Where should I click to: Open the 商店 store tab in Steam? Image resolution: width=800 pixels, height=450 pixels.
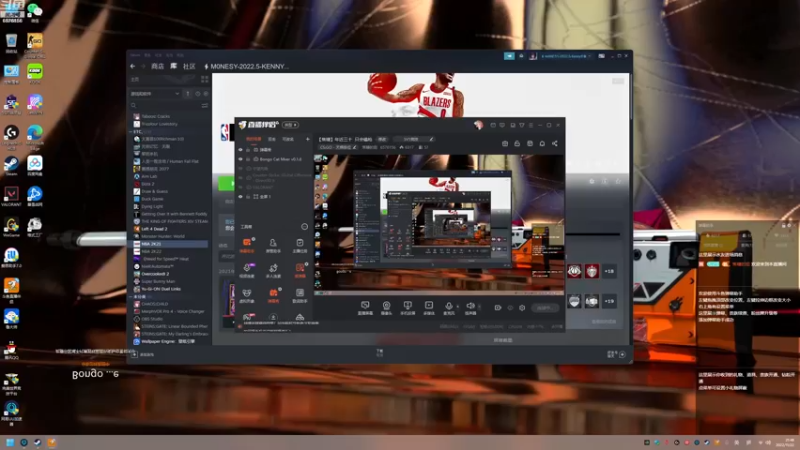[x=158, y=66]
